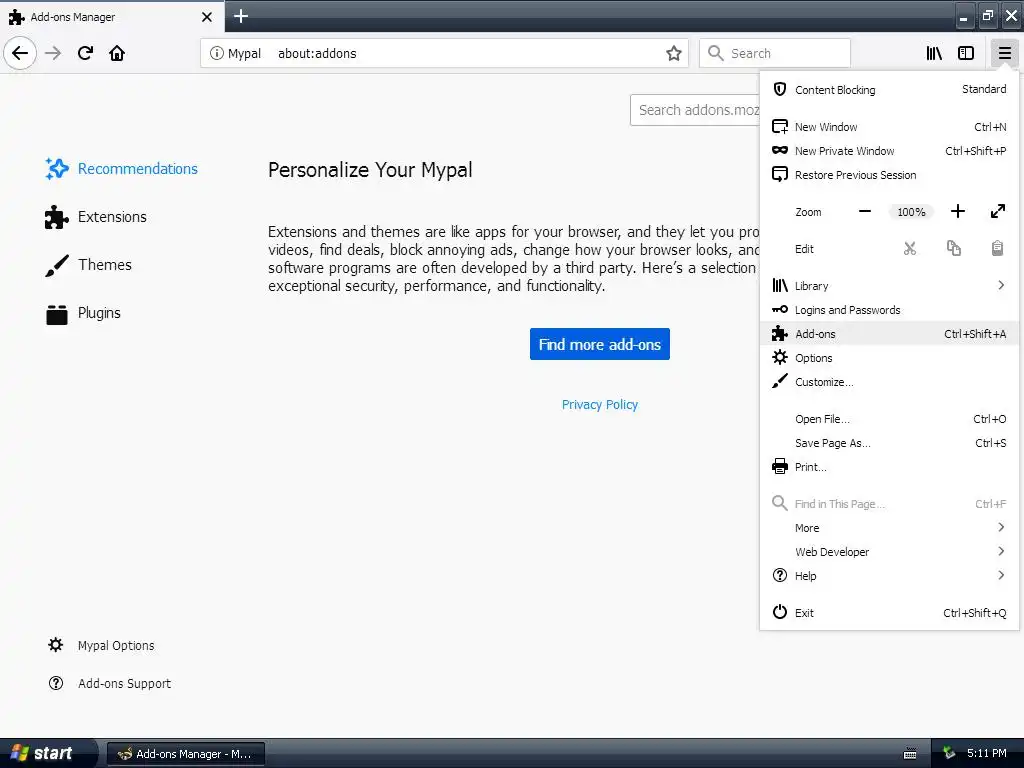Viewport: 1024px width, 768px height.
Task: Close the Add-ons Manager tab
Action: coord(206,17)
